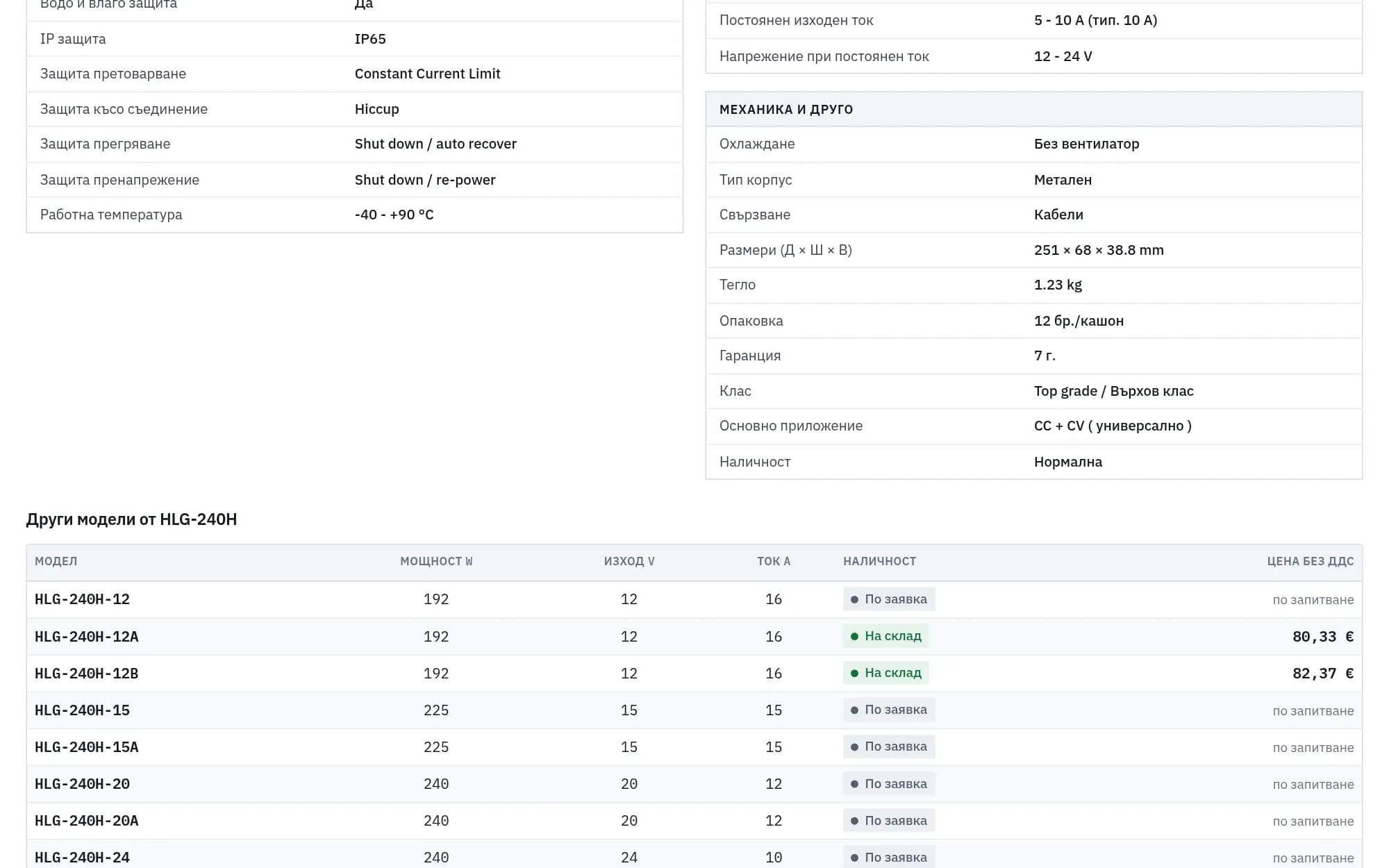Click the Hiccup short-circuit value
Viewport: 1389px width, 868px height.
[377, 109]
